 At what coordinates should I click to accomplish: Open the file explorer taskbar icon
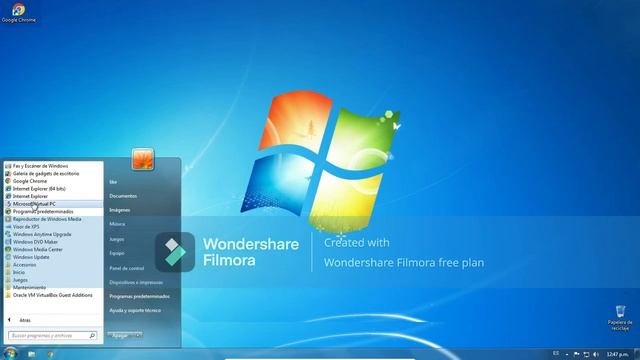(31, 354)
